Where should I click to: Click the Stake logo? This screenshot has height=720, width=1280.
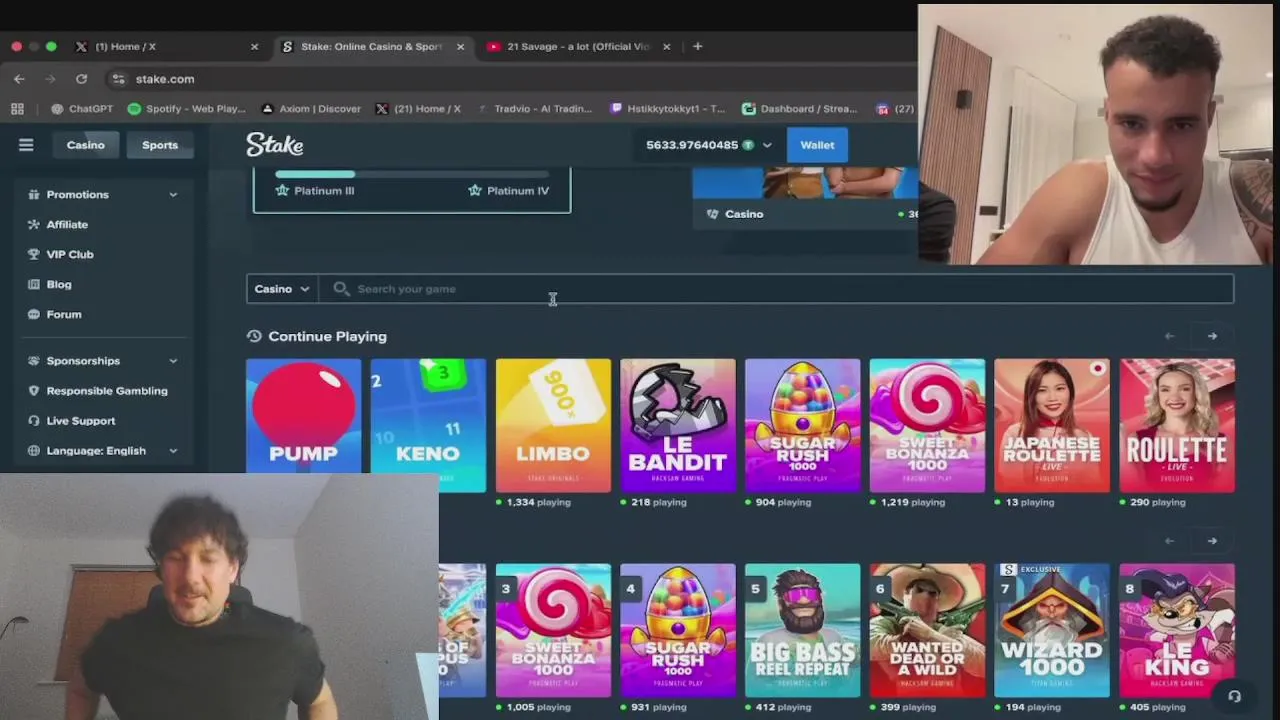click(275, 145)
